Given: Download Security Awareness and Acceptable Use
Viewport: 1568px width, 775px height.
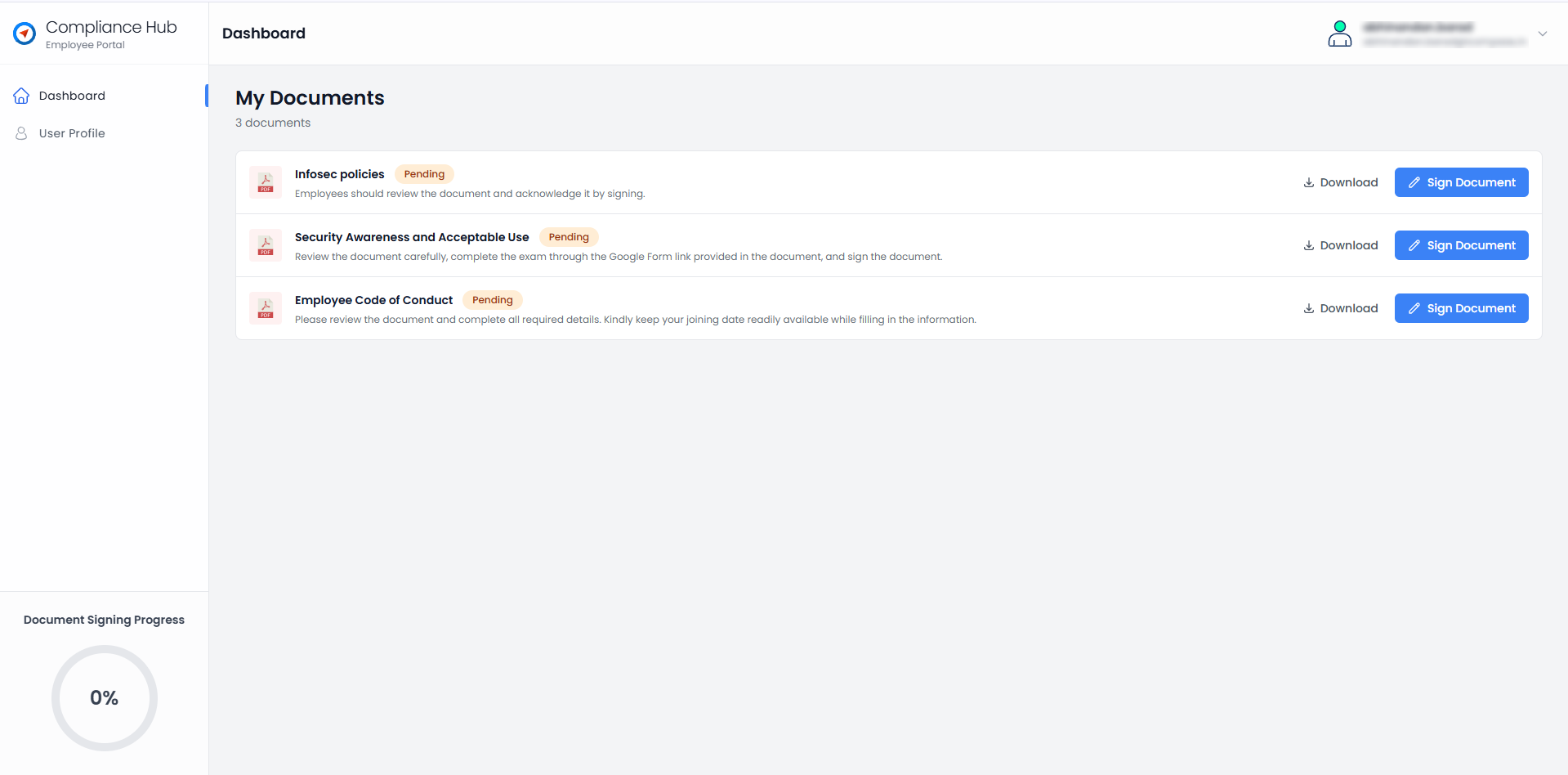Looking at the screenshot, I should pos(1340,245).
